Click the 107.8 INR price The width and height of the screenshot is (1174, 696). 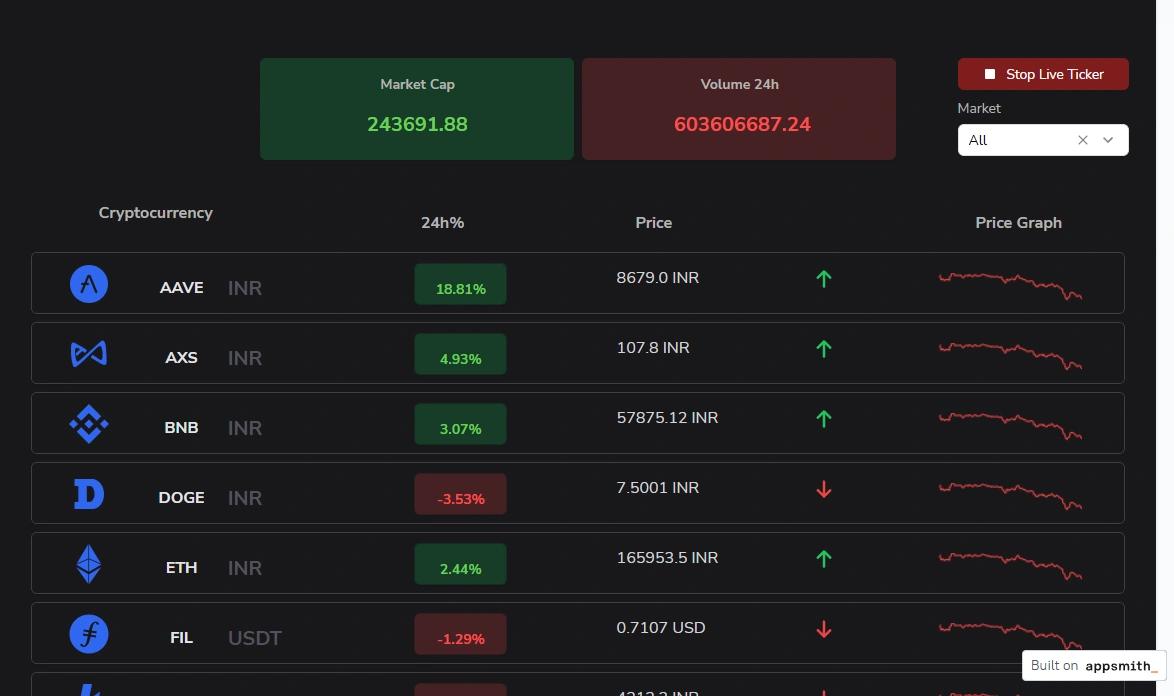pos(653,348)
